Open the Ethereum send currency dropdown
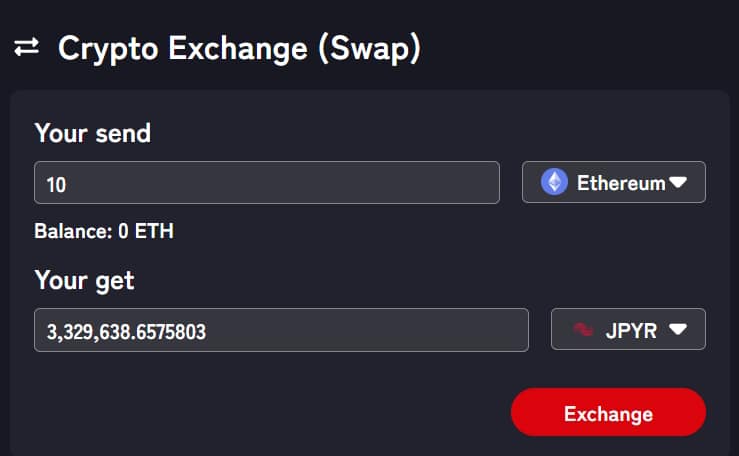 click(613, 182)
